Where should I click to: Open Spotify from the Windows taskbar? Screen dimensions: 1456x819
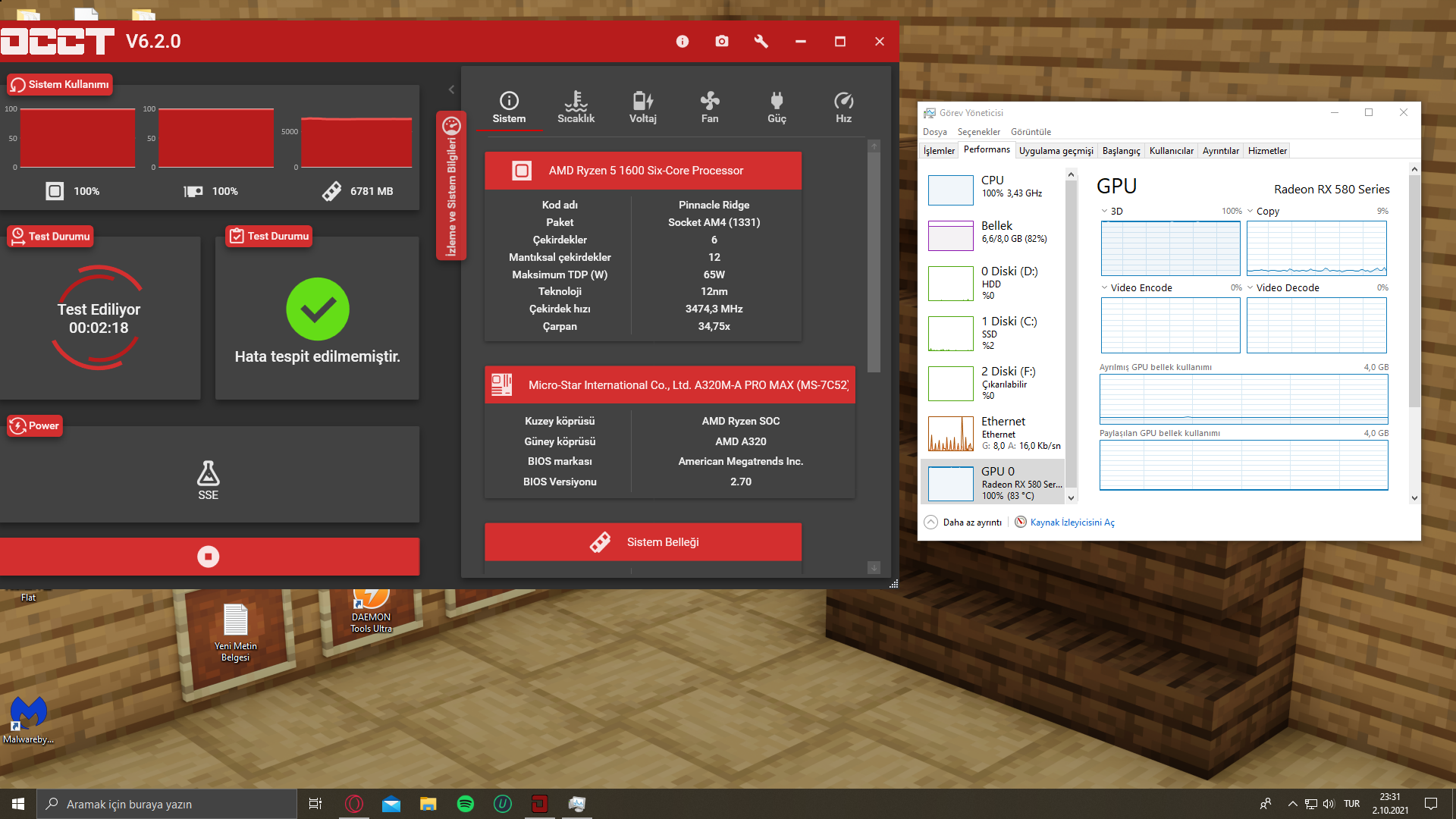(x=465, y=804)
